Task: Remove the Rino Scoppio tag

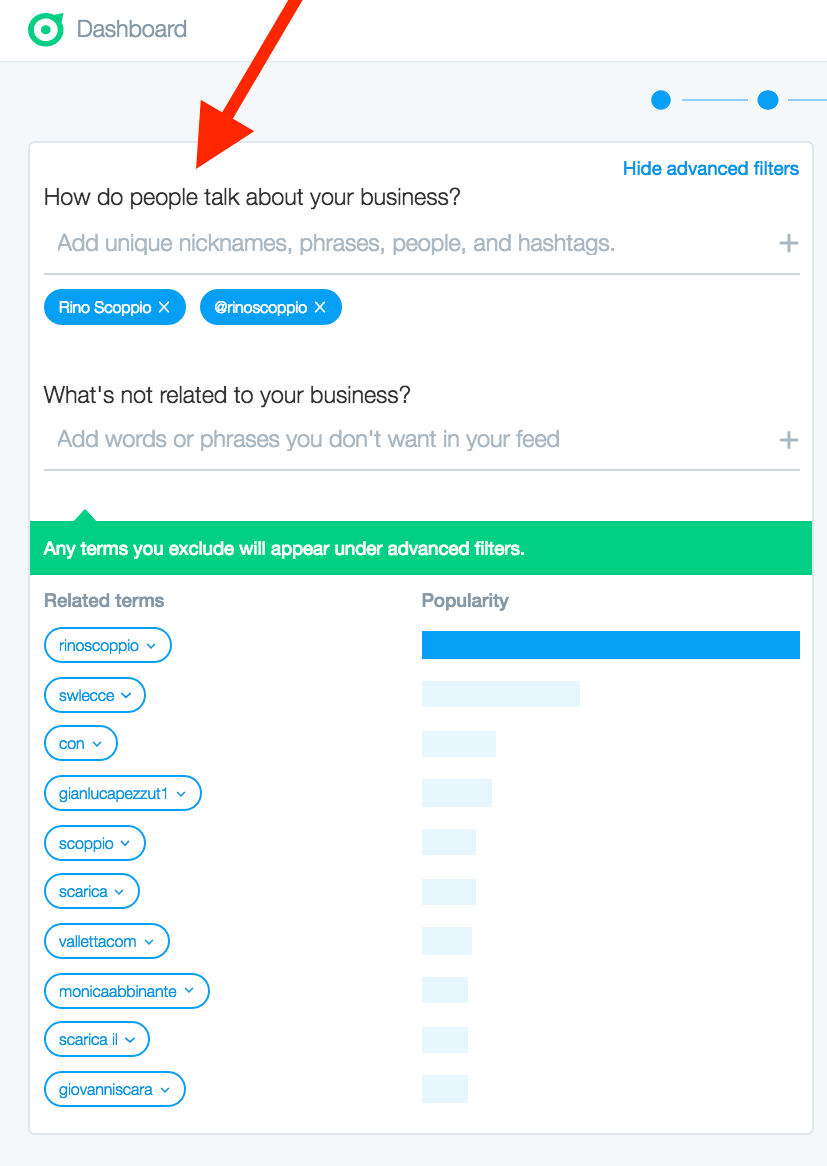Action: 165,308
